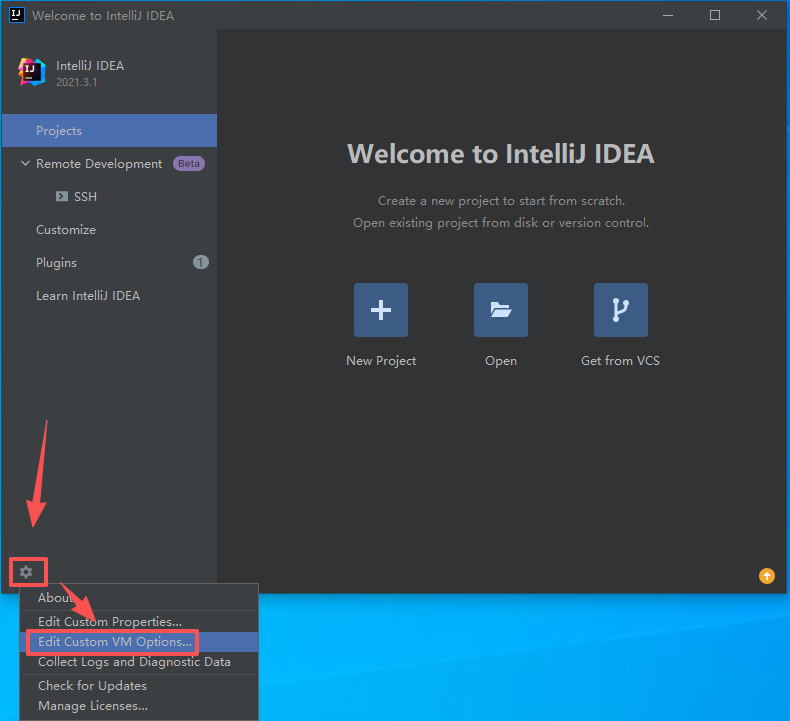Choose About from the gear menu

139,598
